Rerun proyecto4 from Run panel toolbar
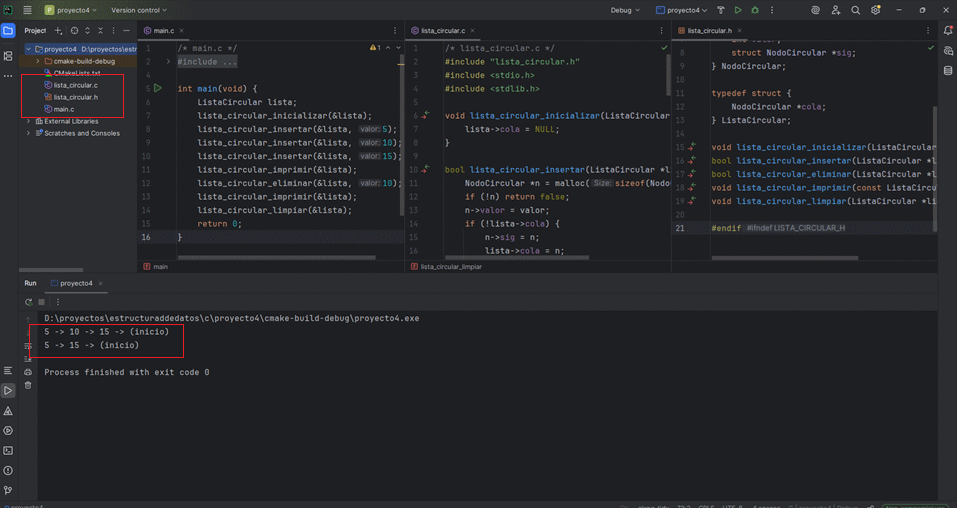 28,301
